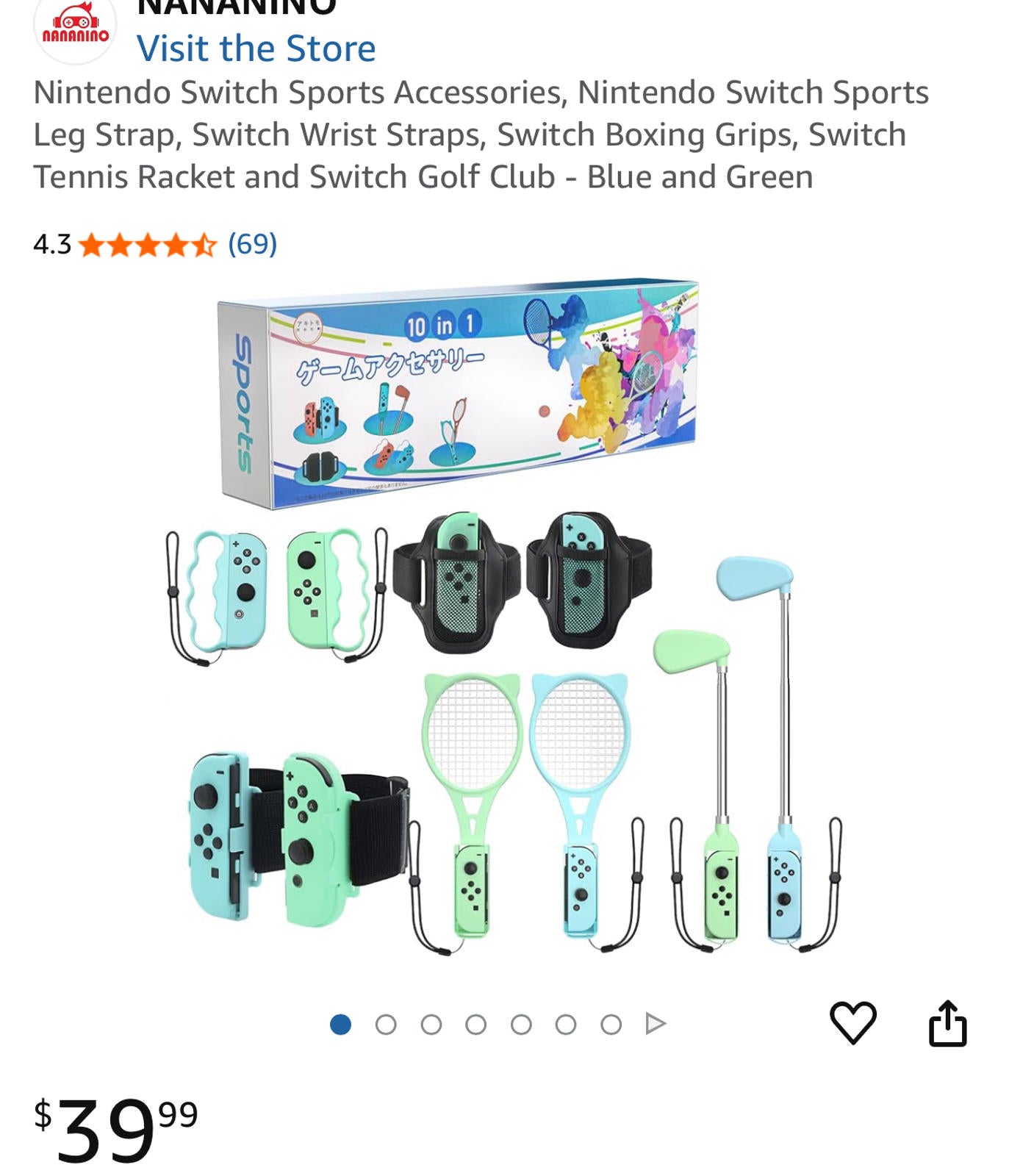Open the 69 reviews link
This screenshot has height=1176, width=1009.
tap(252, 243)
